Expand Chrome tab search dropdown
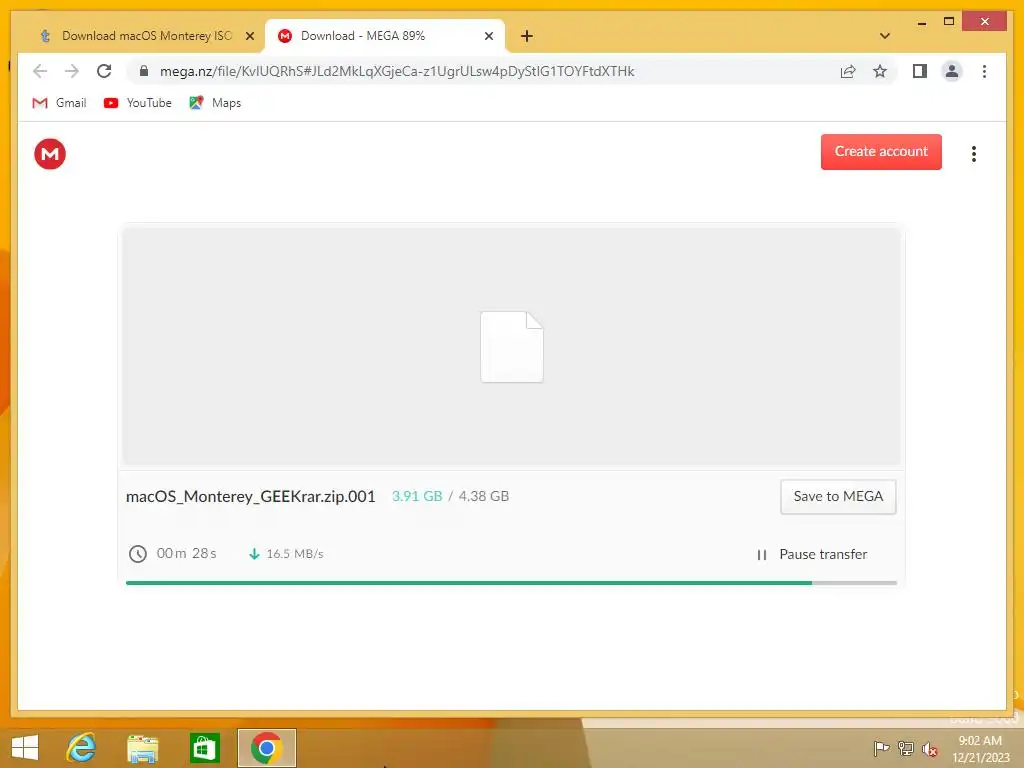This screenshot has height=768, width=1024. tap(884, 36)
